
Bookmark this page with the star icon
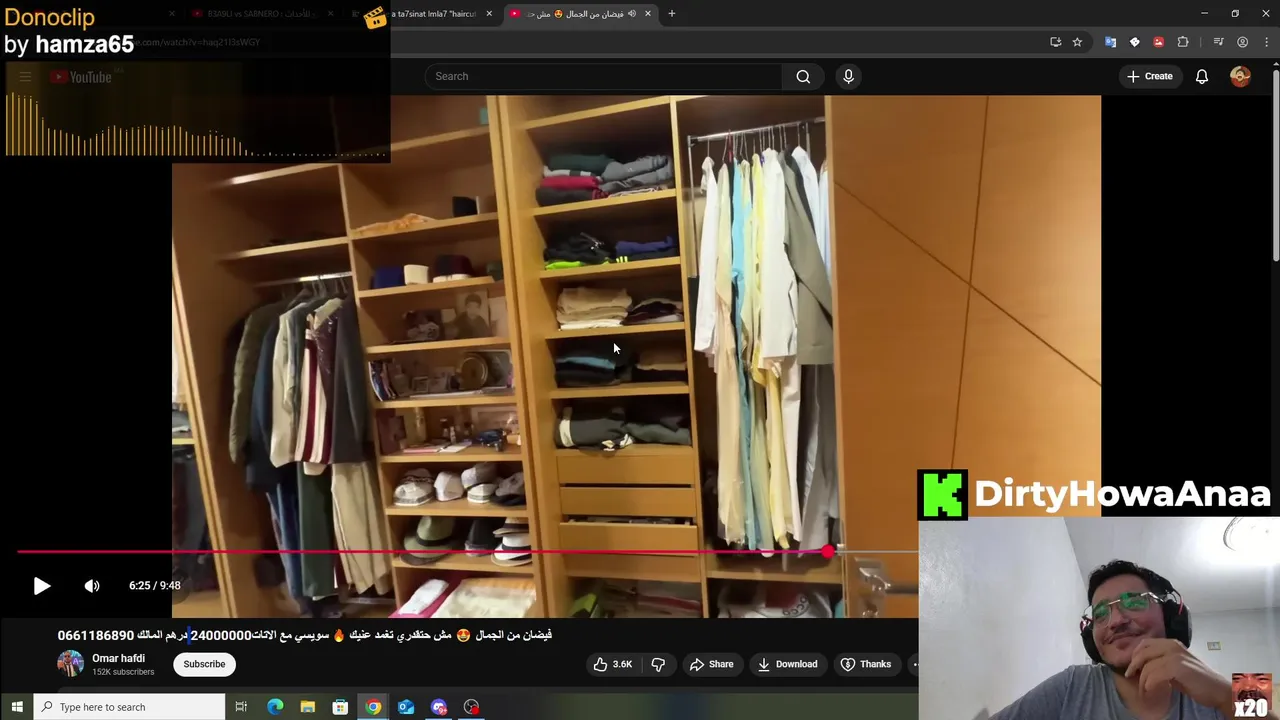click(x=1077, y=42)
